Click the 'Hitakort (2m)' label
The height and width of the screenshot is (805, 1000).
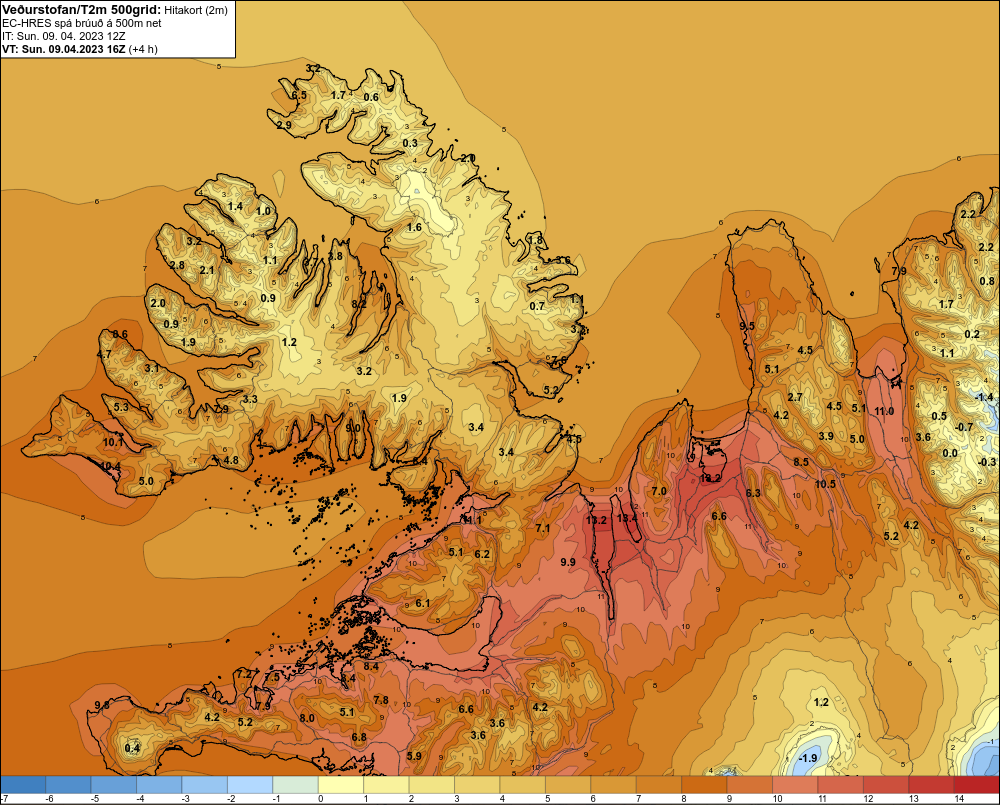point(196,10)
